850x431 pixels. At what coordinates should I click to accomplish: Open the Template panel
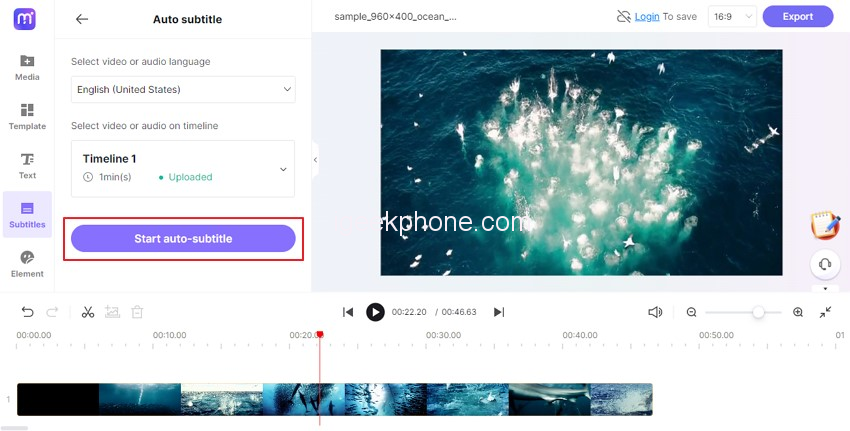tap(27, 117)
